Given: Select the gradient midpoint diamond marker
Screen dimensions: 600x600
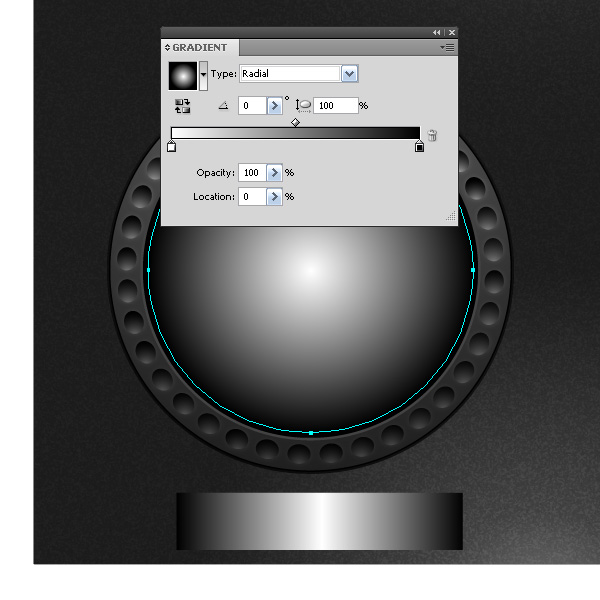Looking at the screenshot, I should tap(295, 122).
